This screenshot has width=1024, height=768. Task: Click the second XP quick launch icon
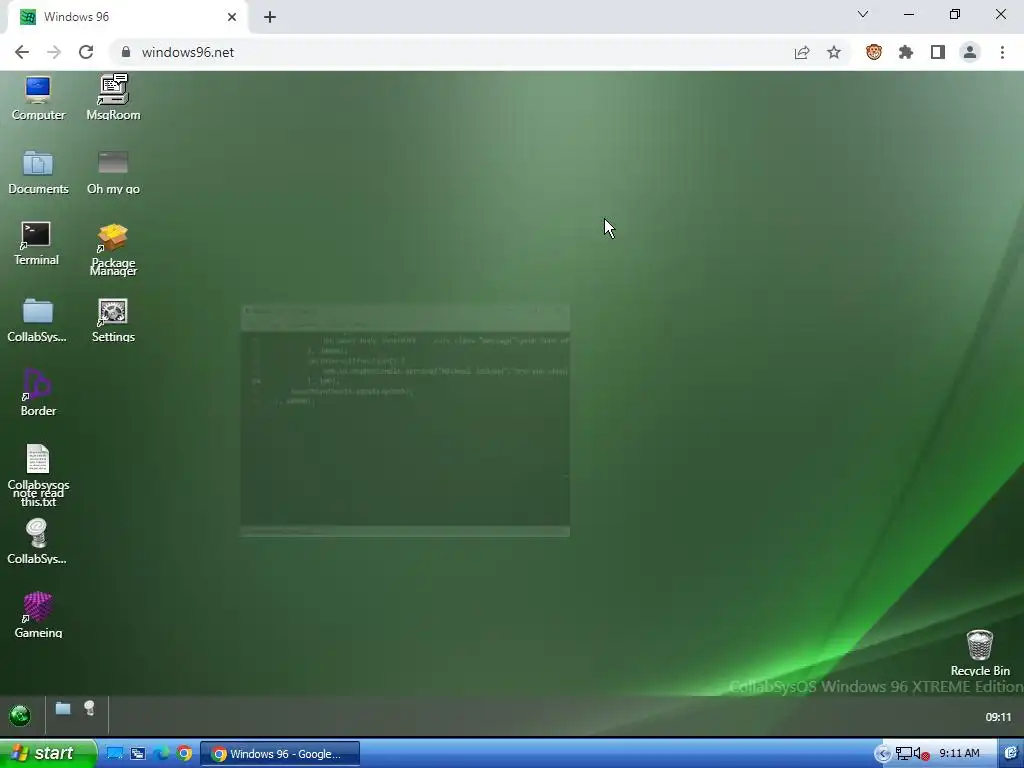pos(138,754)
